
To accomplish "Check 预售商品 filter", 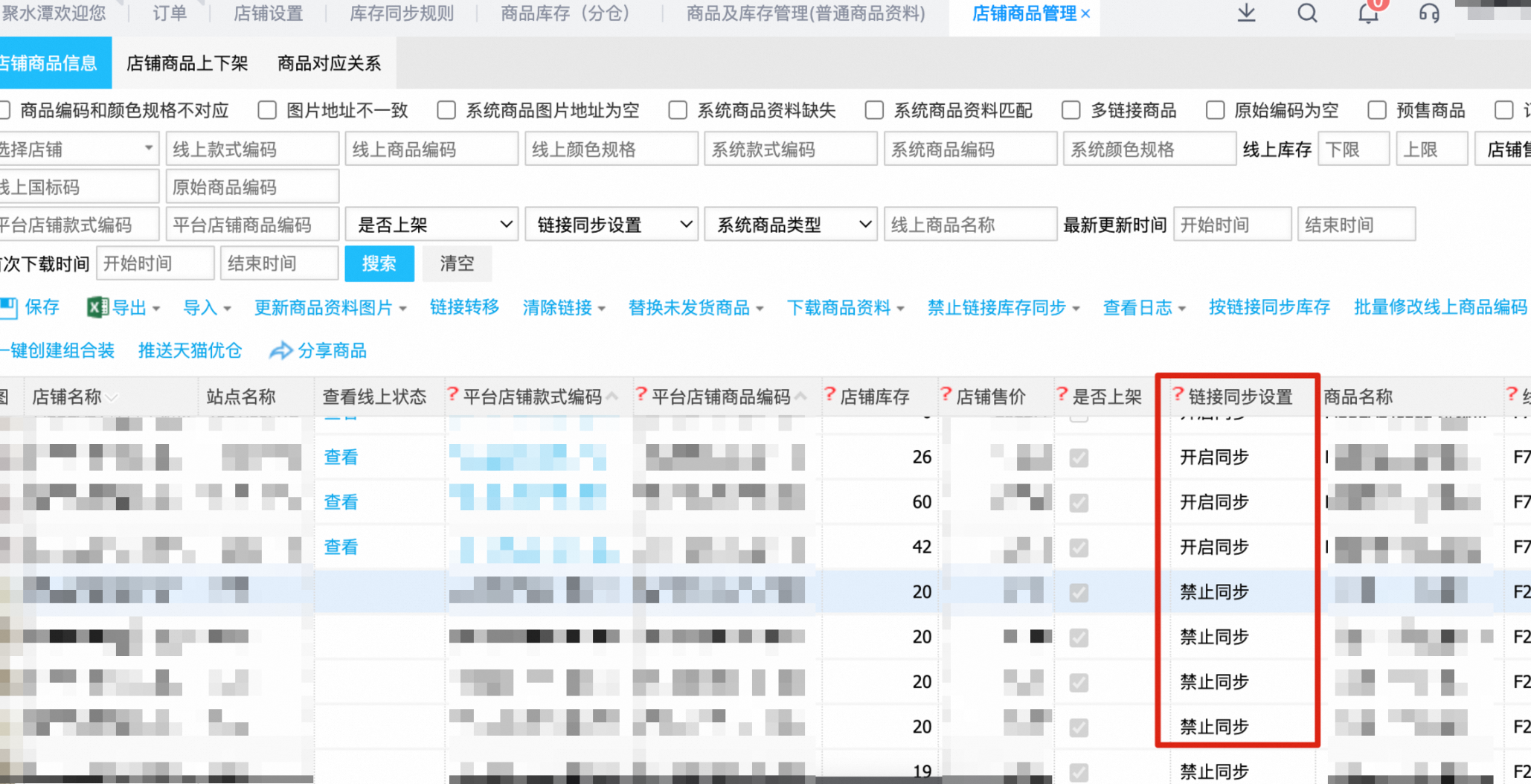I will tap(1377, 110).
